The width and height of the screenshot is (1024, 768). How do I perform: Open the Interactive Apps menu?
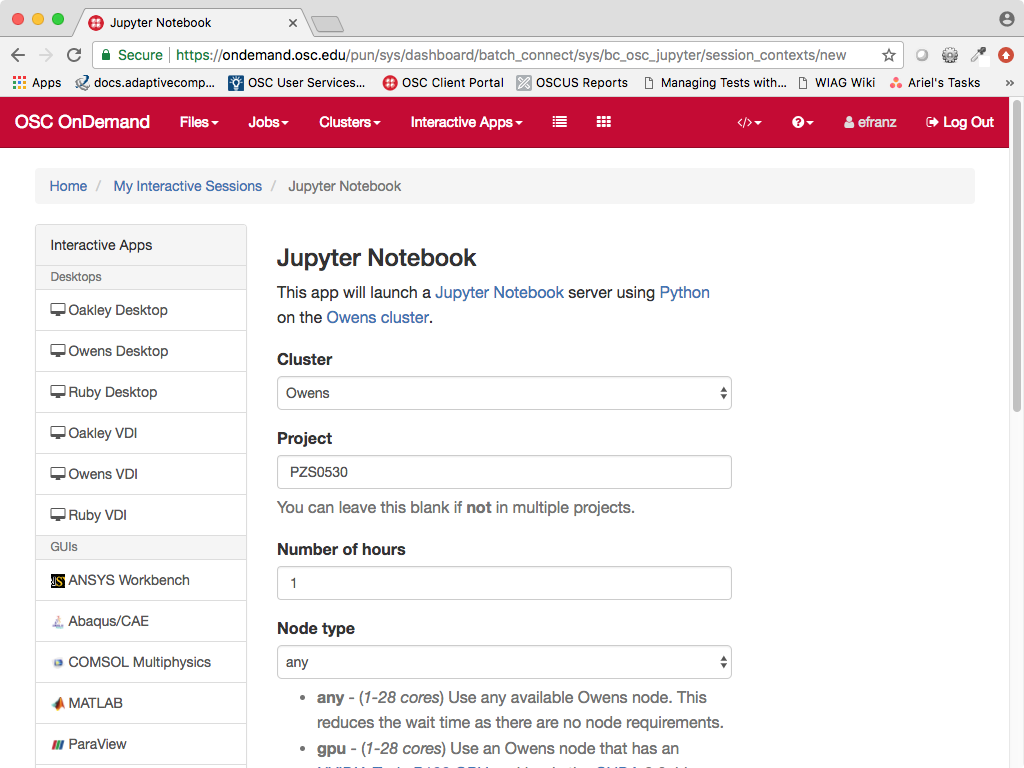click(466, 122)
